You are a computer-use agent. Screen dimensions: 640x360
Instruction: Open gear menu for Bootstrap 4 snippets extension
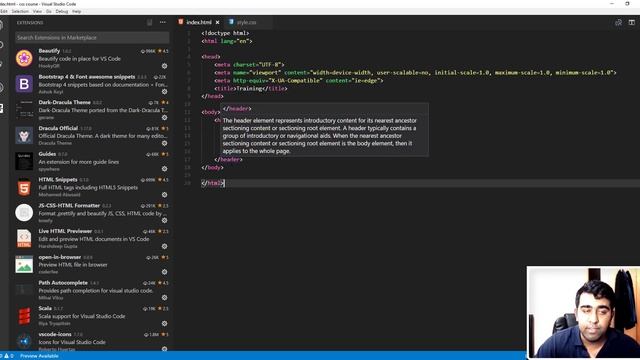point(164,91)
